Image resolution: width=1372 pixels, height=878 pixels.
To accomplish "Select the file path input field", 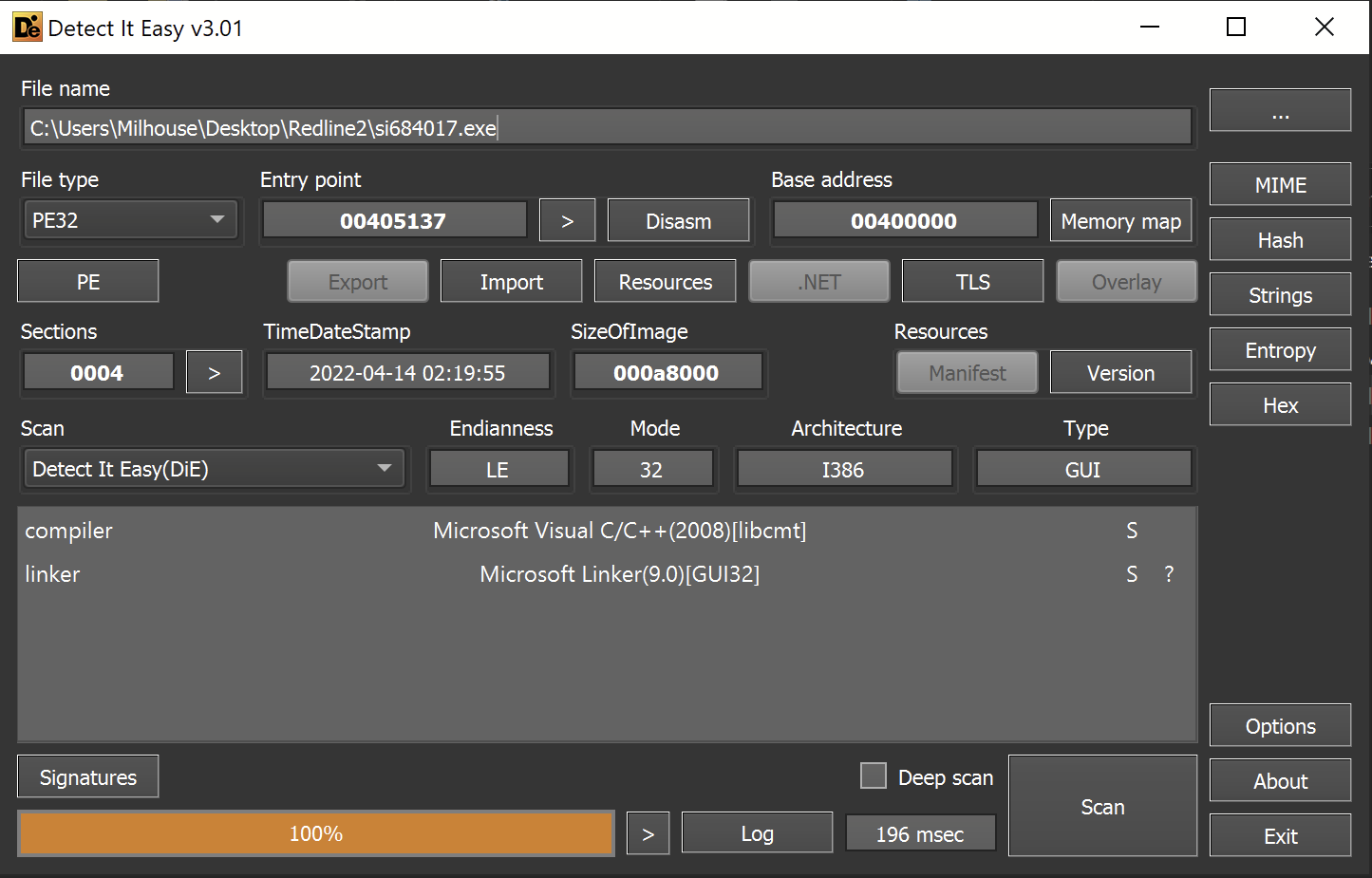I will pyautogui.click(x=607, y=126).
